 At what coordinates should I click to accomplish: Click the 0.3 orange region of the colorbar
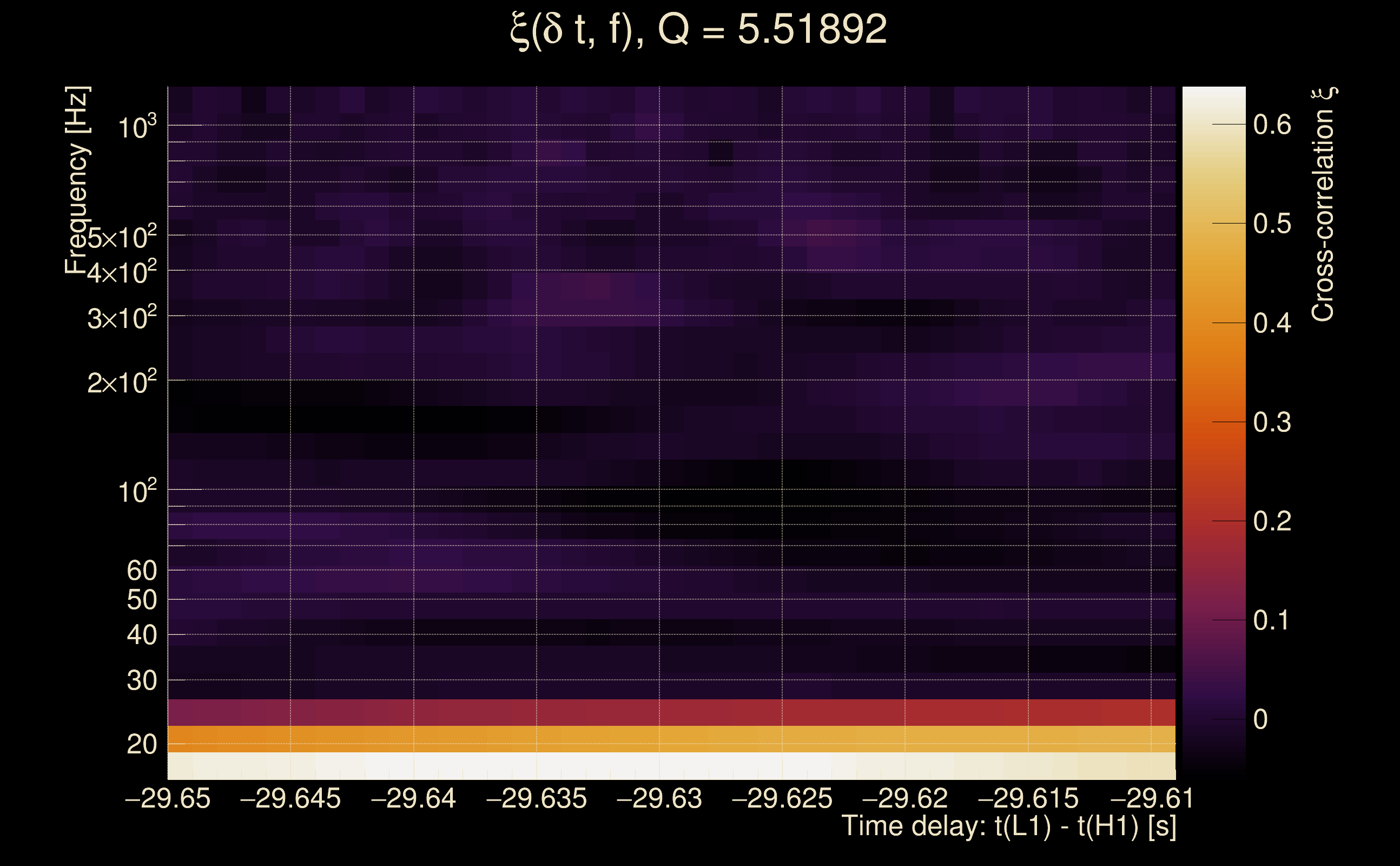[x=1214, y=422]
